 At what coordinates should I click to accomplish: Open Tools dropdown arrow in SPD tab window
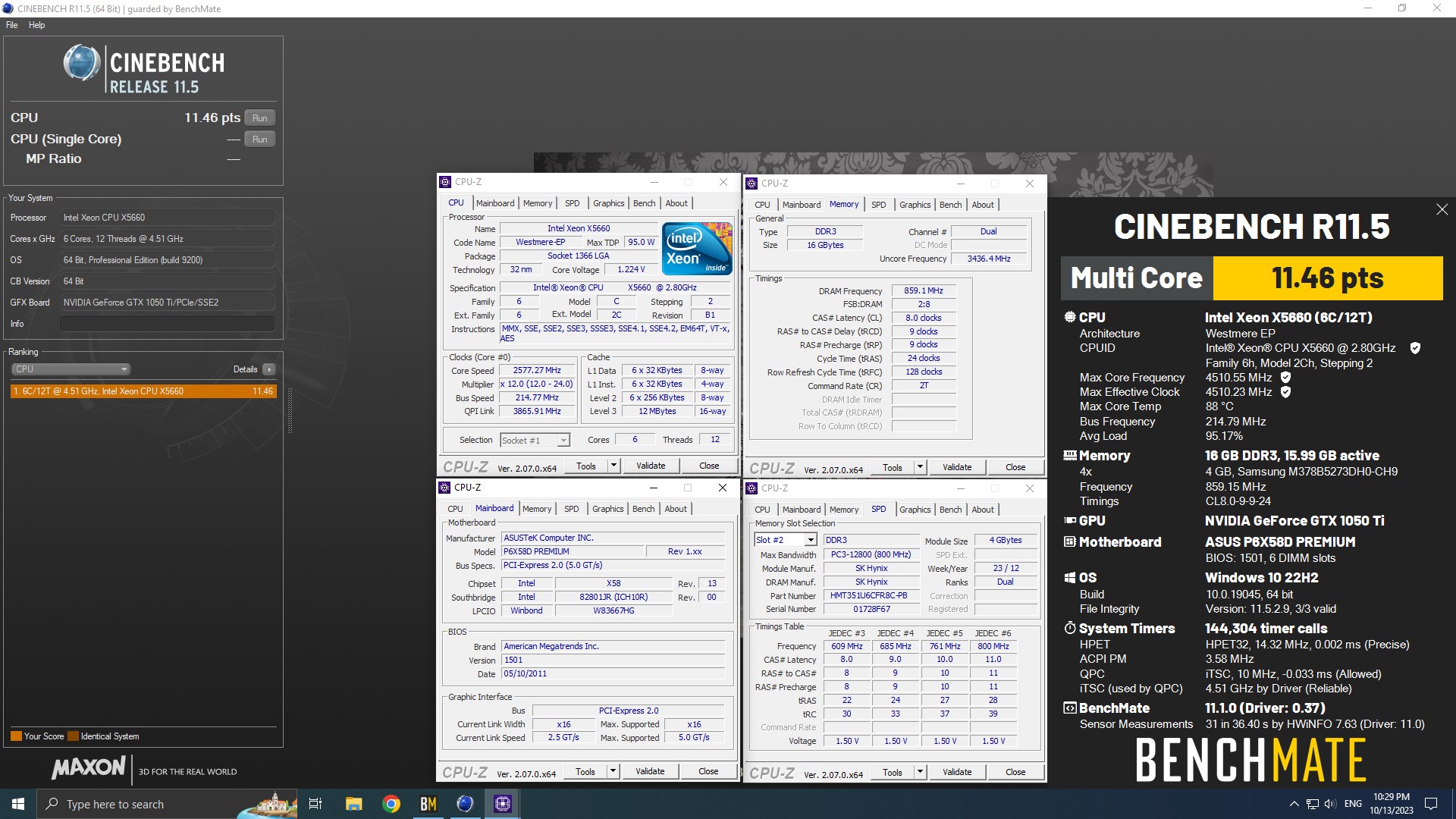pos(920,772)
